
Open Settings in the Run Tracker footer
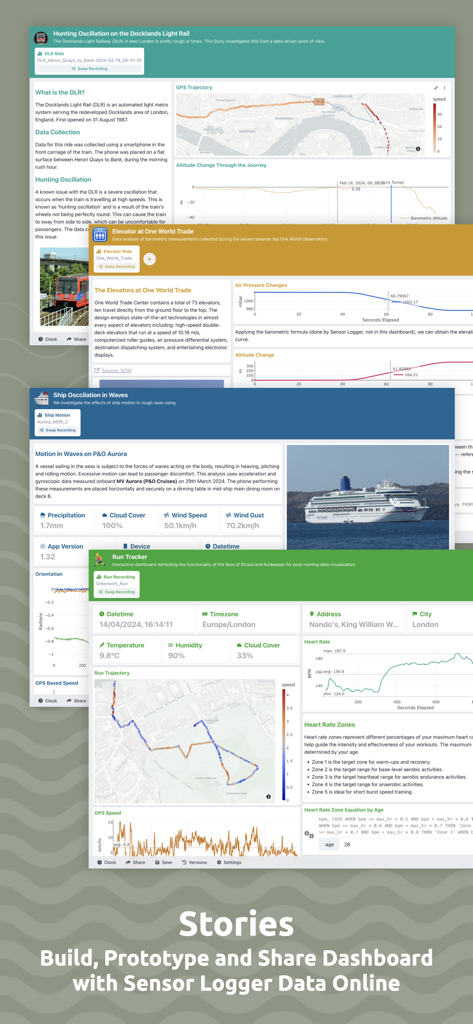tap(229, 862)
